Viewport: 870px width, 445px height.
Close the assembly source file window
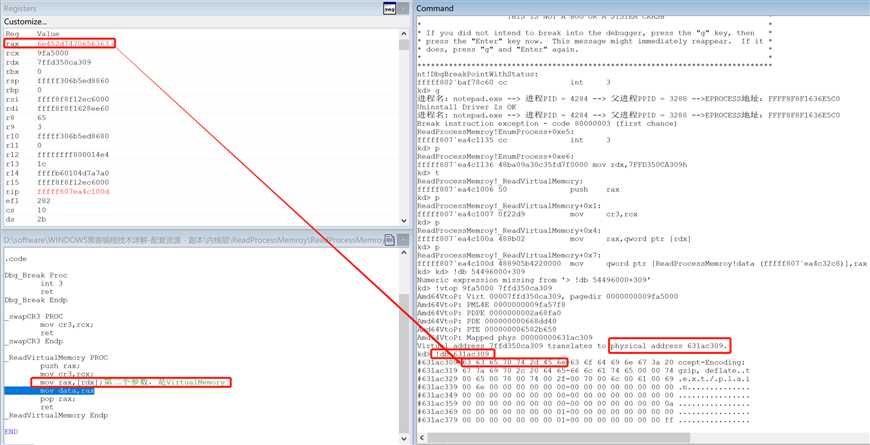404,240
